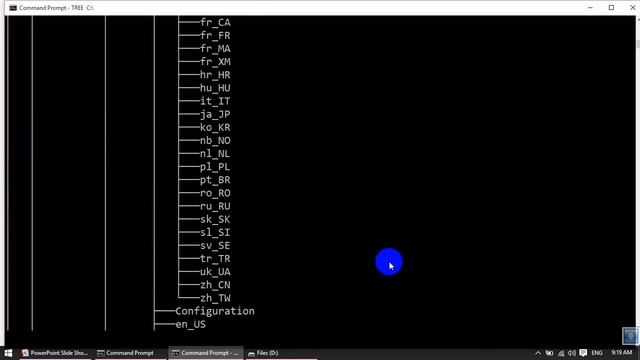Click the sv_SE folder entry
The width and height of the screenshot is (640, 360).
[x=215, y=246]
